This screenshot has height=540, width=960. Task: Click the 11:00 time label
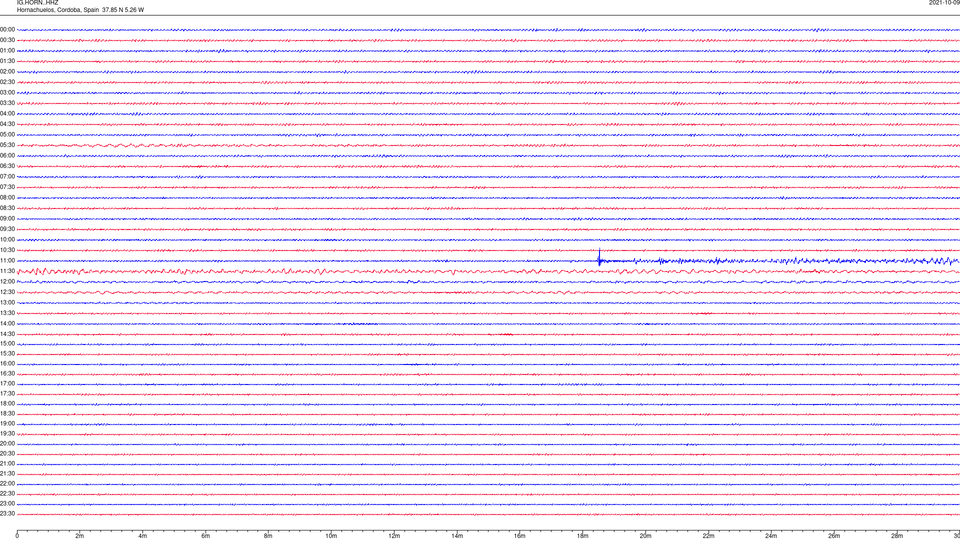tap(7, 261)
